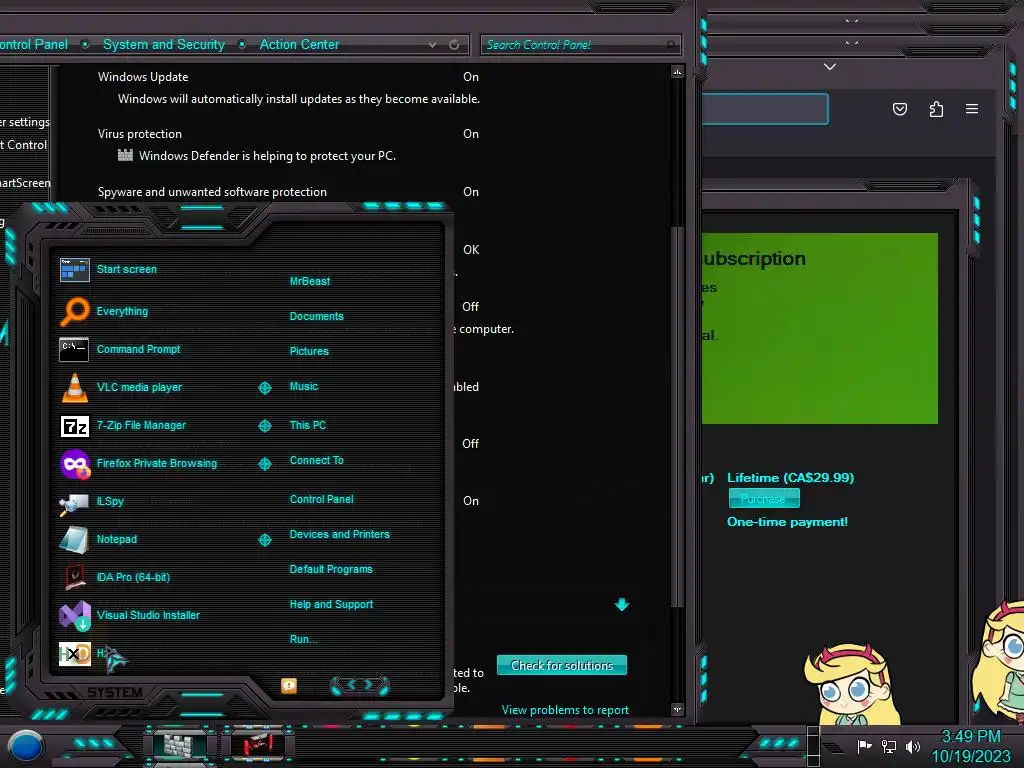Open the Music folder link

304,387
